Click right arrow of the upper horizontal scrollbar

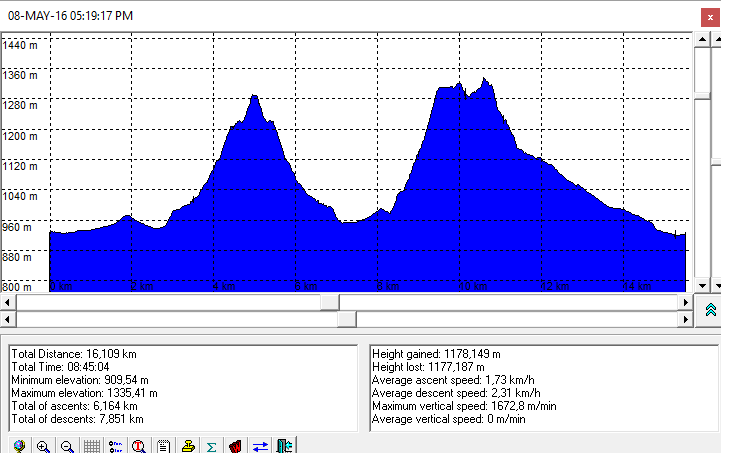pyautogui.click(x=685, y=302)
